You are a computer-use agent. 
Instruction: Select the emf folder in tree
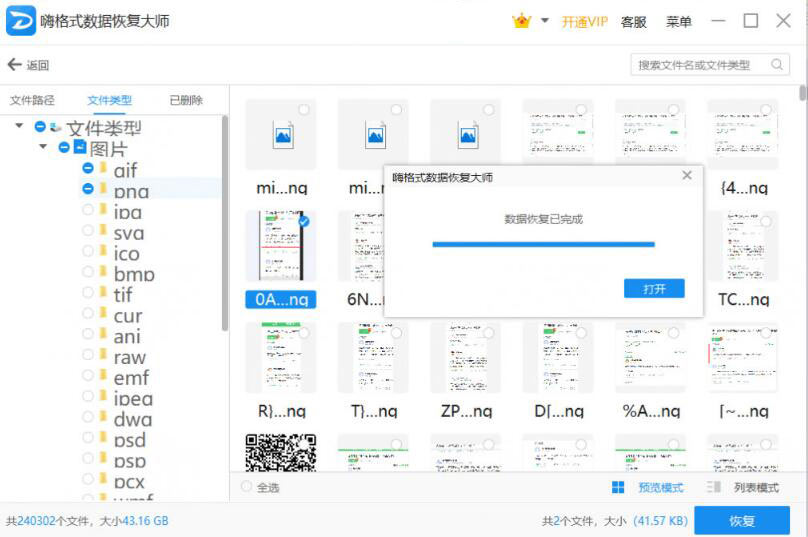pos(131,378)
